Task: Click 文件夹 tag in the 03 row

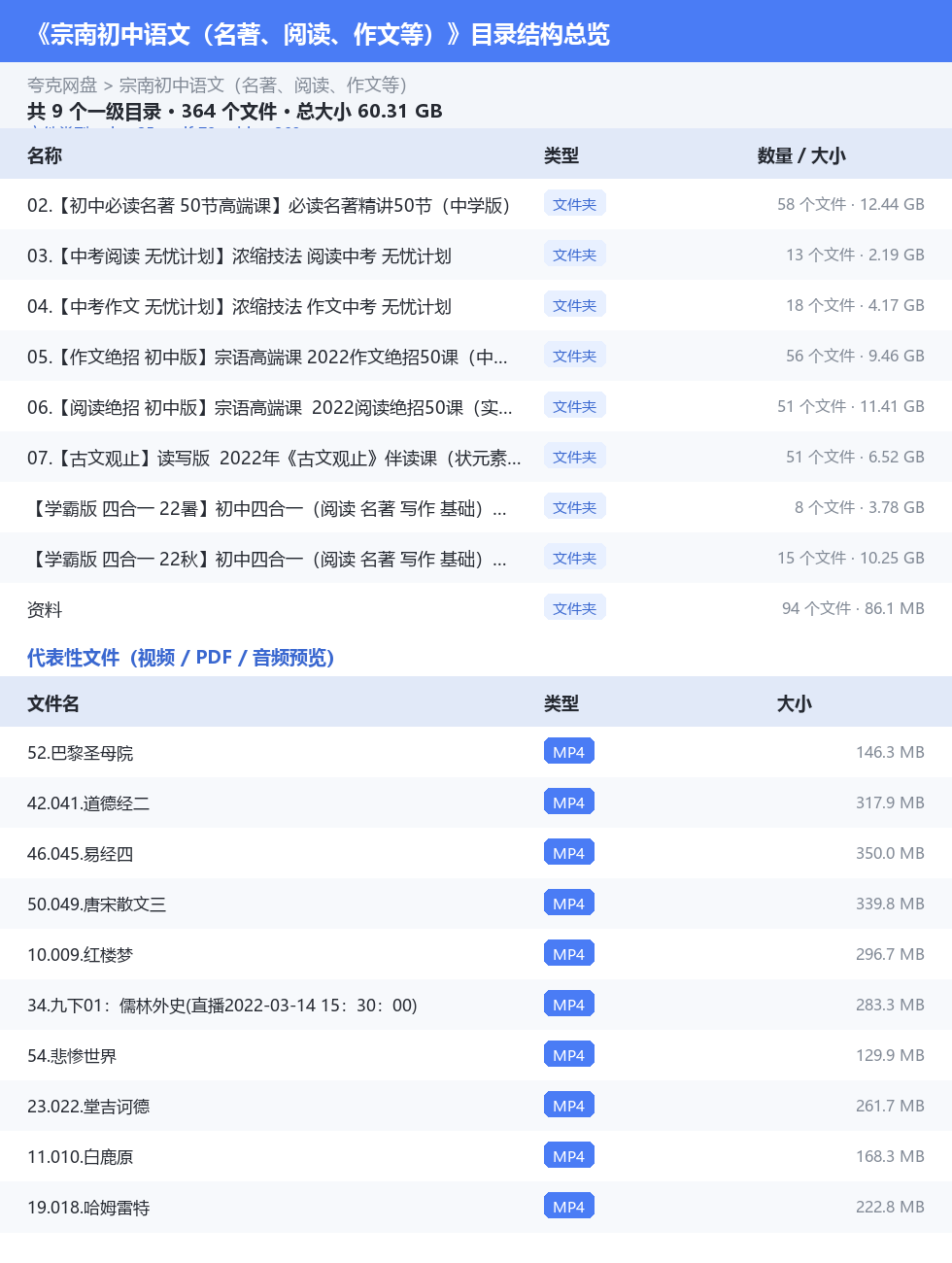Action: (575, 255)
